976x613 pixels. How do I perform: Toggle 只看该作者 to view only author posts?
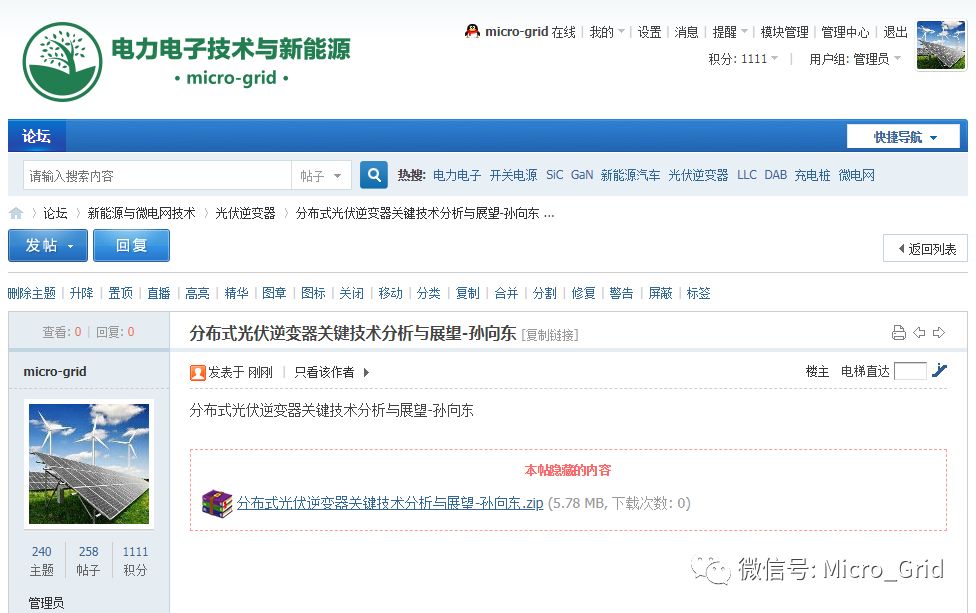[323, 371]
